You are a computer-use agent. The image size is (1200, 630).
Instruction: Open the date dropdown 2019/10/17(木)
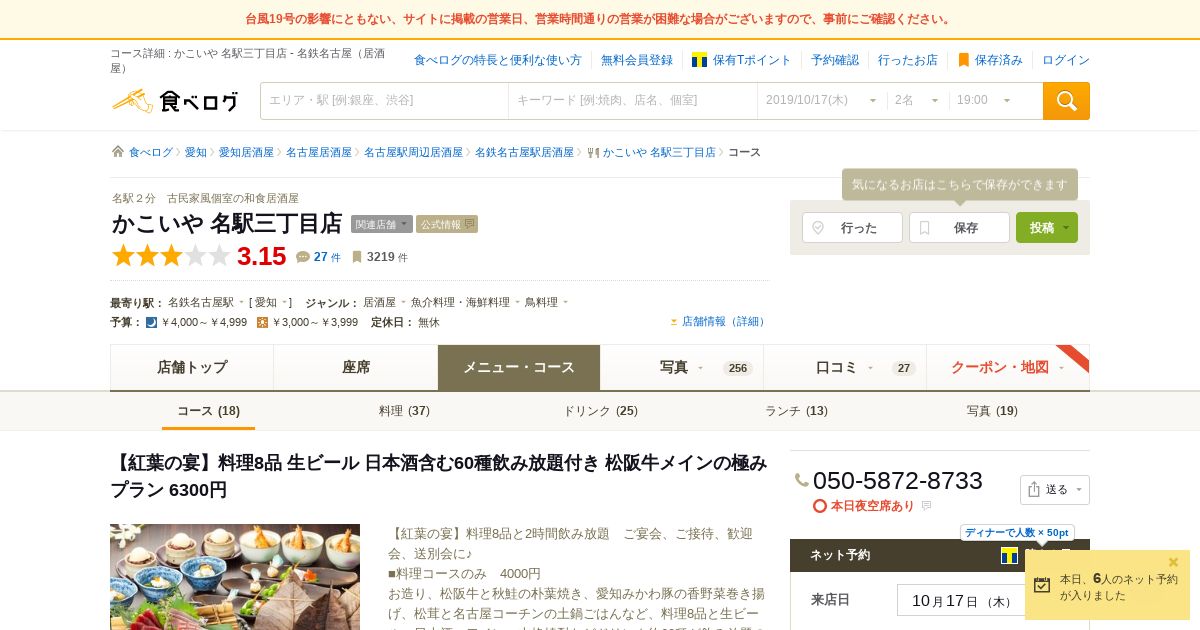click(x=822, y=101)
